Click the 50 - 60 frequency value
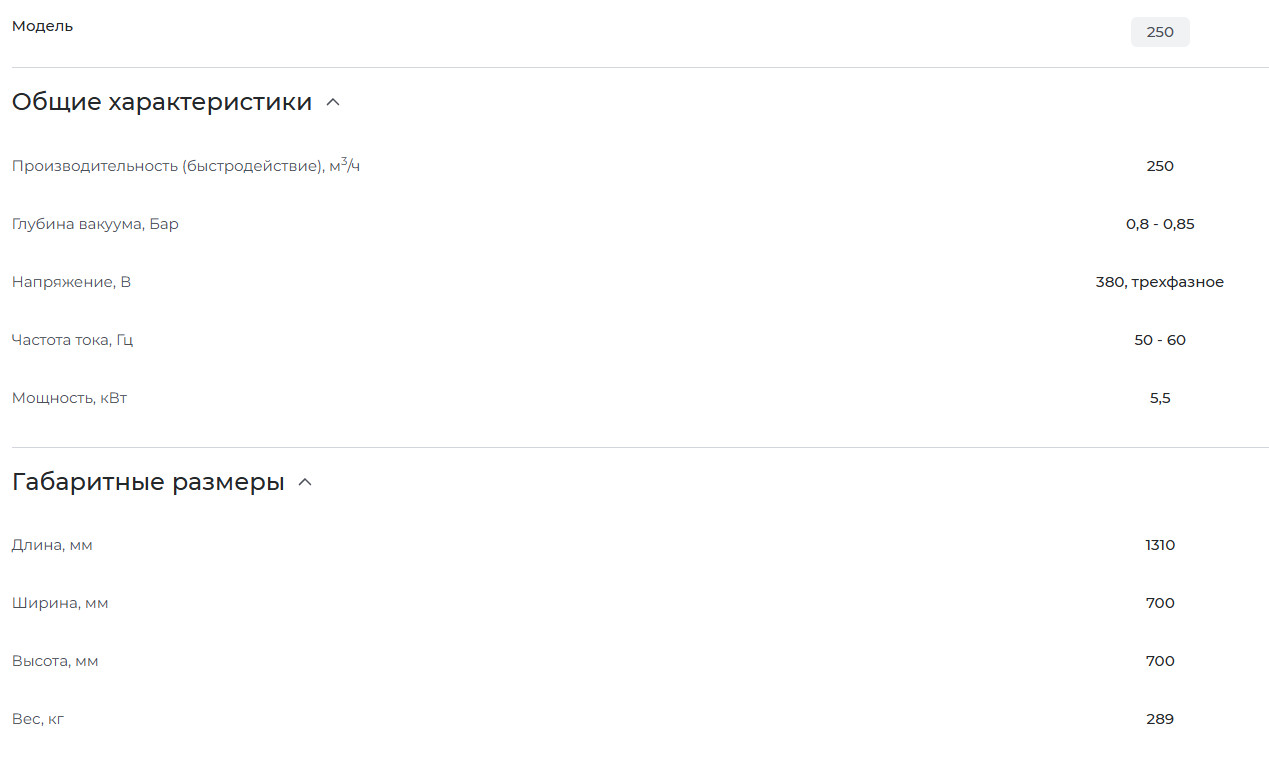The height and width of the screenshot is (774, 1269). (1160, 340)
